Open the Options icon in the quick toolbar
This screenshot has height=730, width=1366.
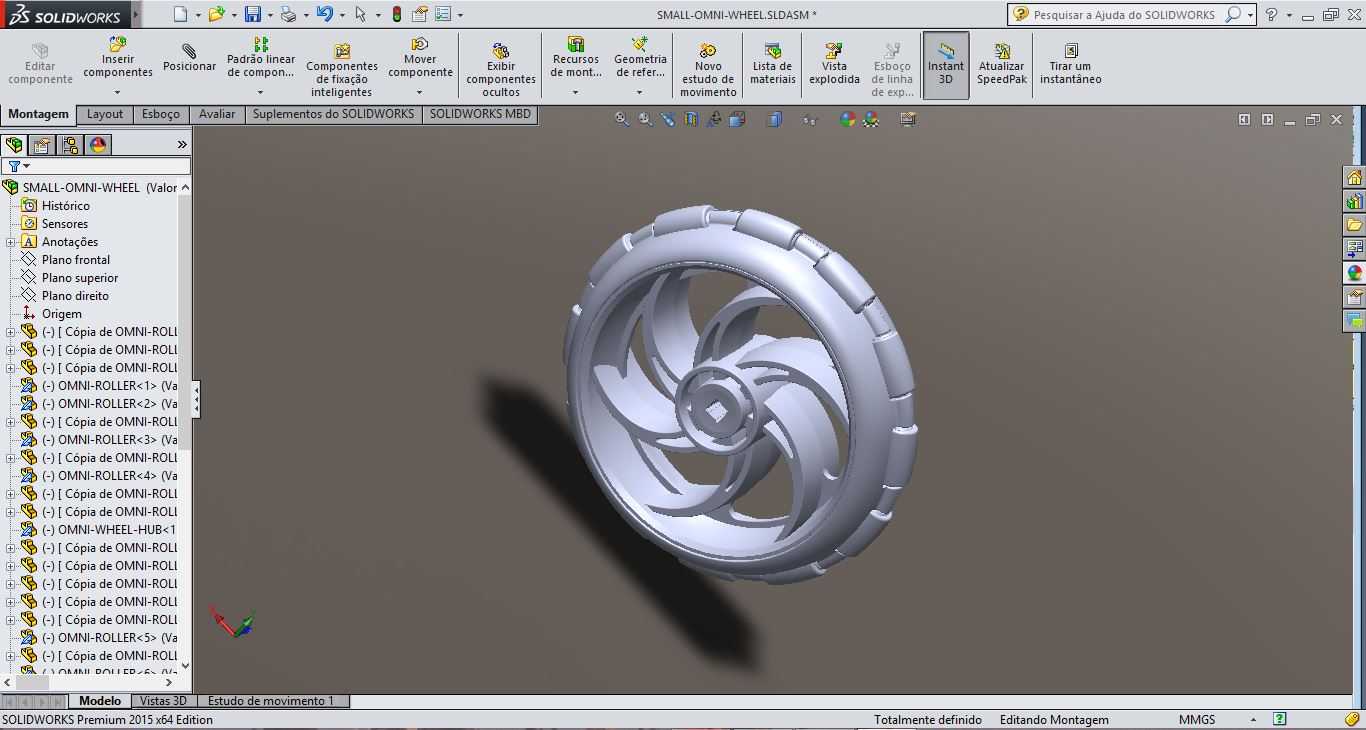(443, 15)
